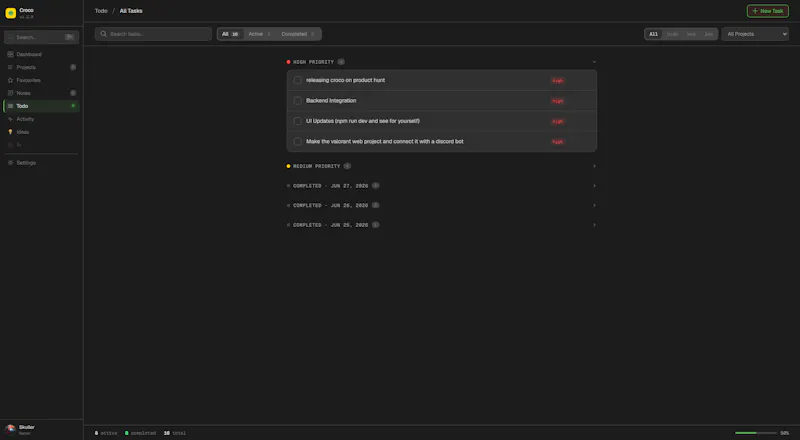Click the 'releasing croco on product hunt' title
The width and height of the screenshot is (800, 440).
click(345, 80)
